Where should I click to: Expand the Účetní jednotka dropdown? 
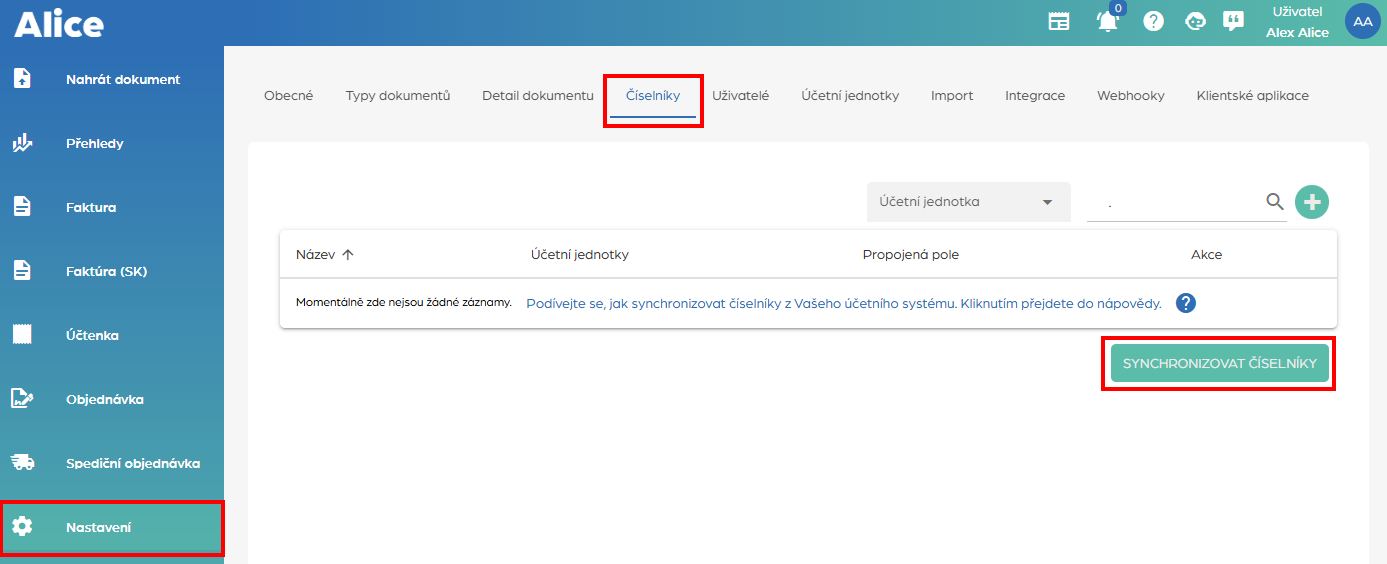(967, 202)
